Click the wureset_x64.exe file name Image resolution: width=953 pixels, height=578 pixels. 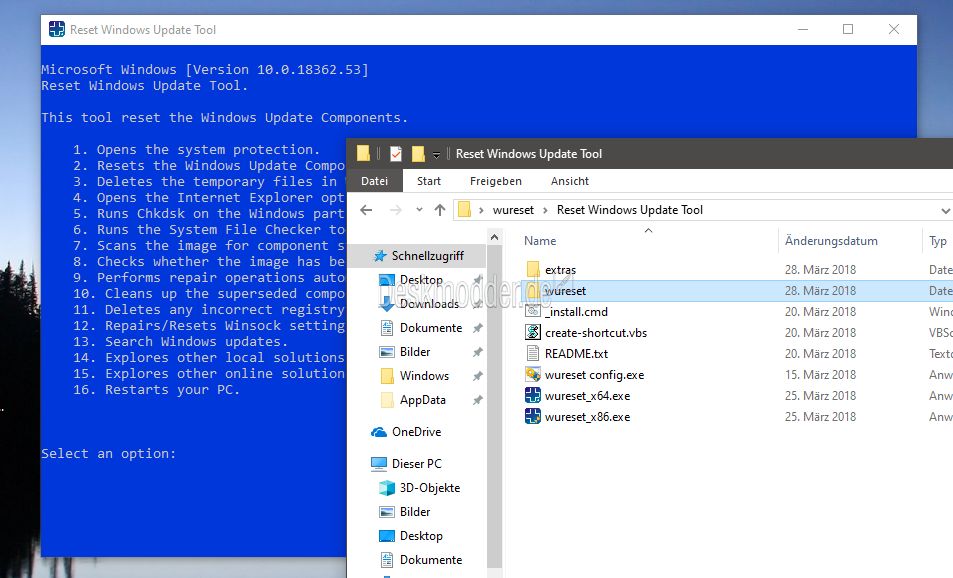click(x=587, y=396)
